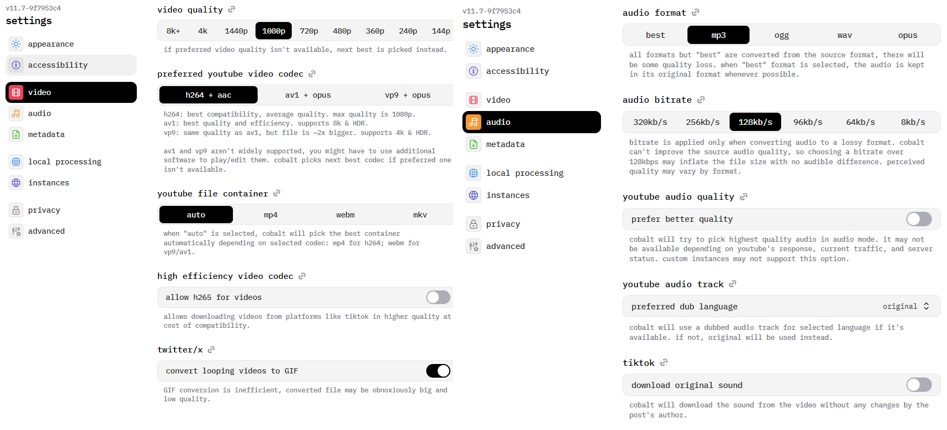Click orange audio icon in right sidebar

tap(474, 122)
